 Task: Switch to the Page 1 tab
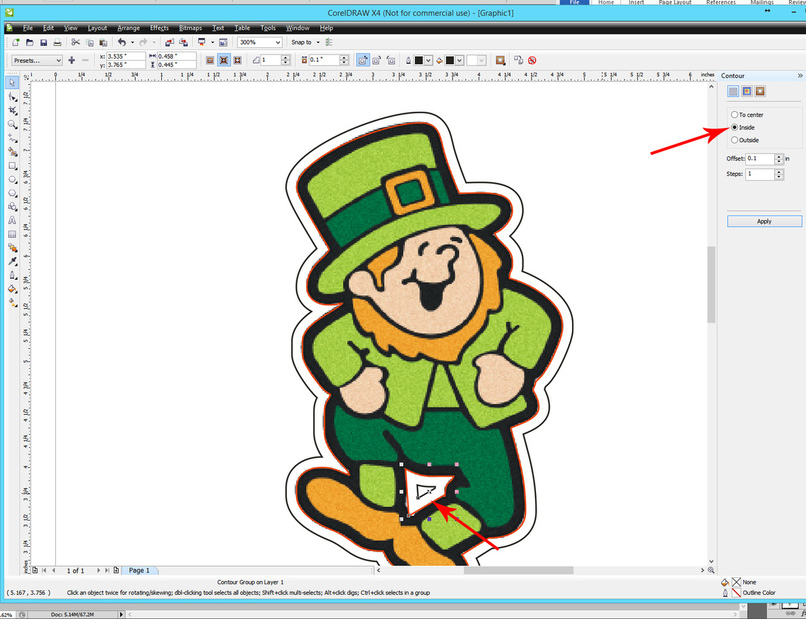coord(138,570)
